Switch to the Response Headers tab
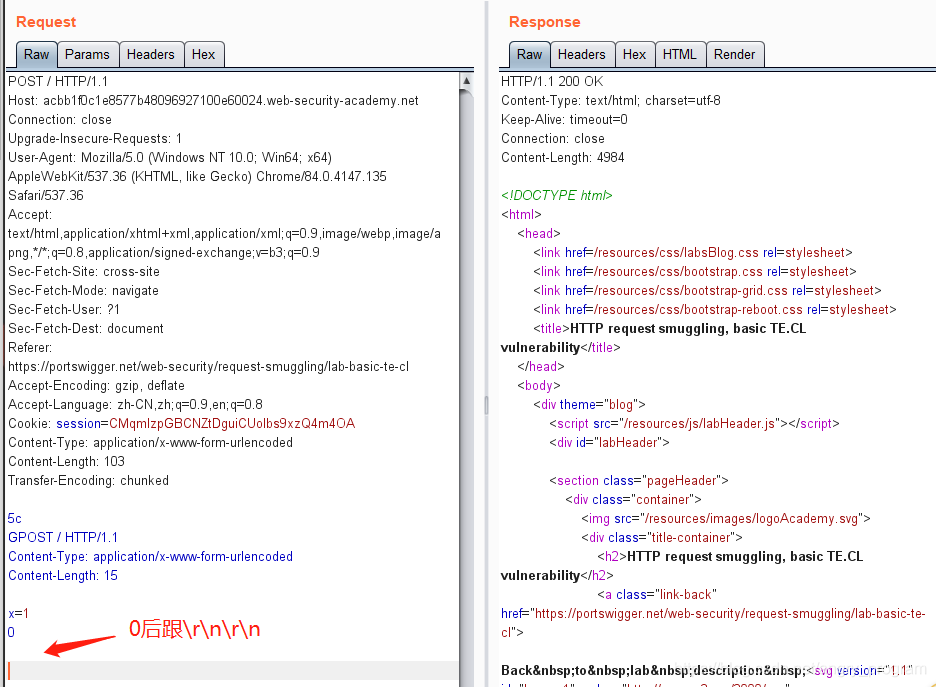 point(581,54)
